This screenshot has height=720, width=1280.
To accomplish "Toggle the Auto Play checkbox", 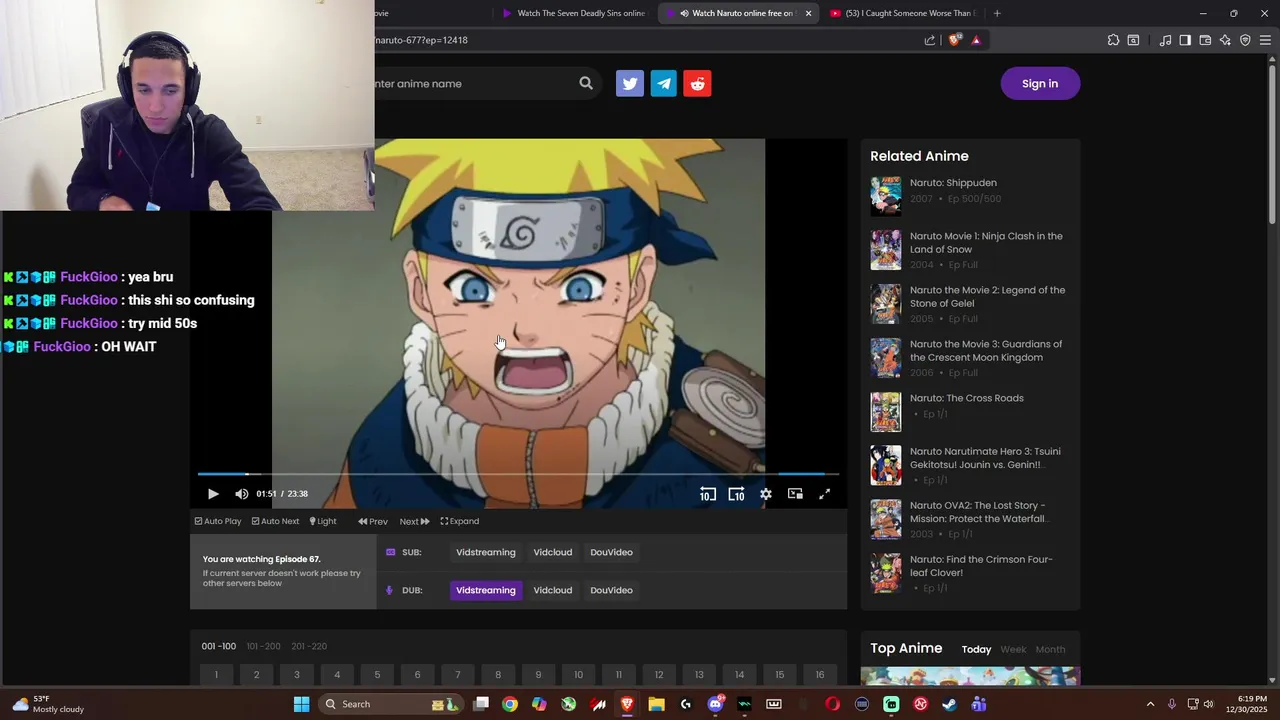I will click(x=218, y=521).
